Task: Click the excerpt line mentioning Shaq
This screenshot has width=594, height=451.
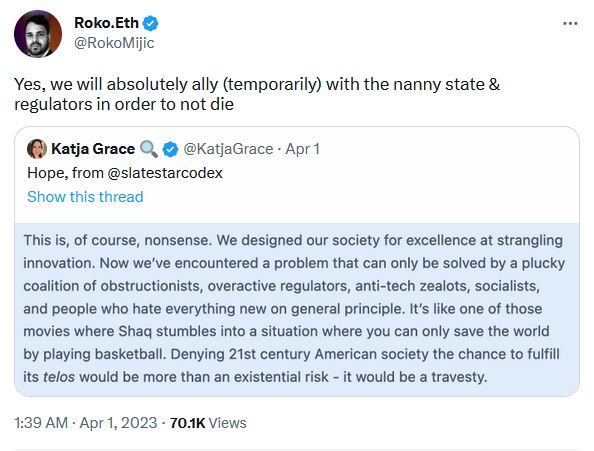Action: click(x=286, y=331)
